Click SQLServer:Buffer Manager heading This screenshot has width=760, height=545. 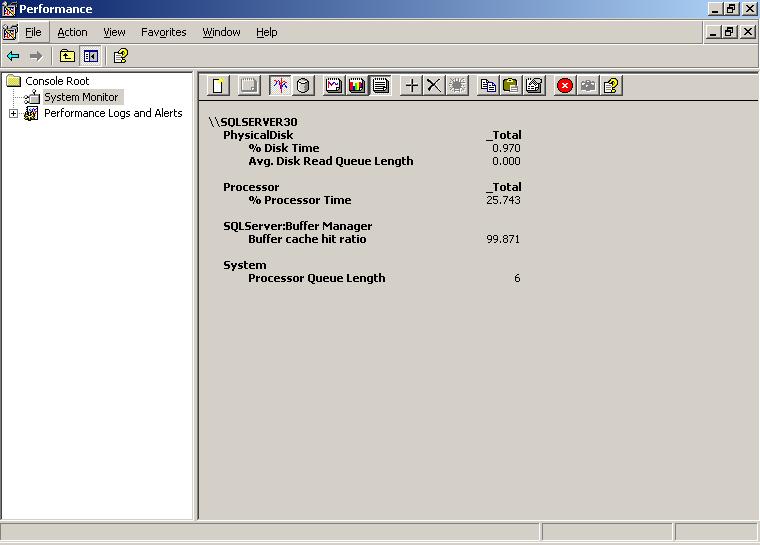coord(298,226)
